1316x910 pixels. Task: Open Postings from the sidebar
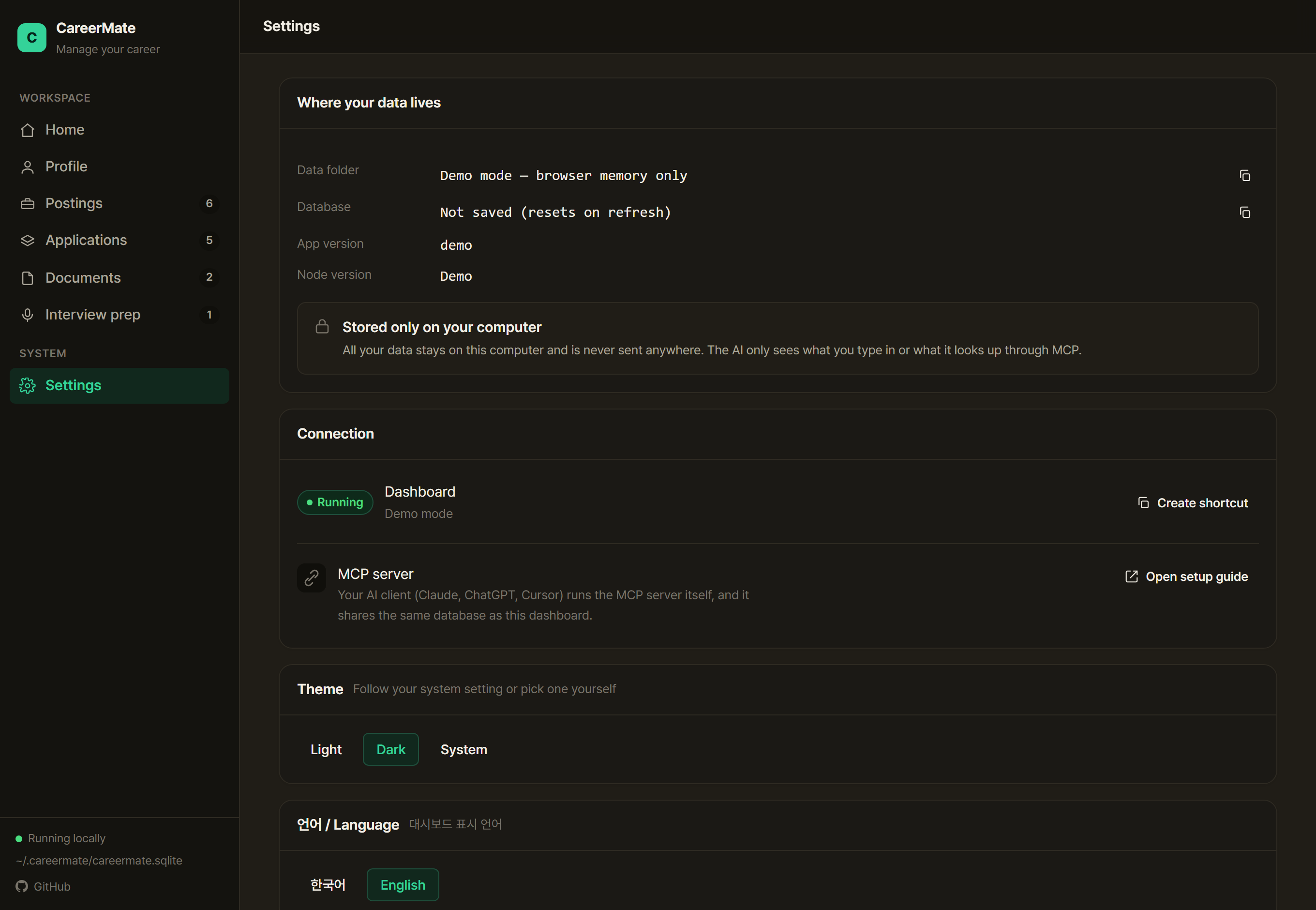(119, 204)
